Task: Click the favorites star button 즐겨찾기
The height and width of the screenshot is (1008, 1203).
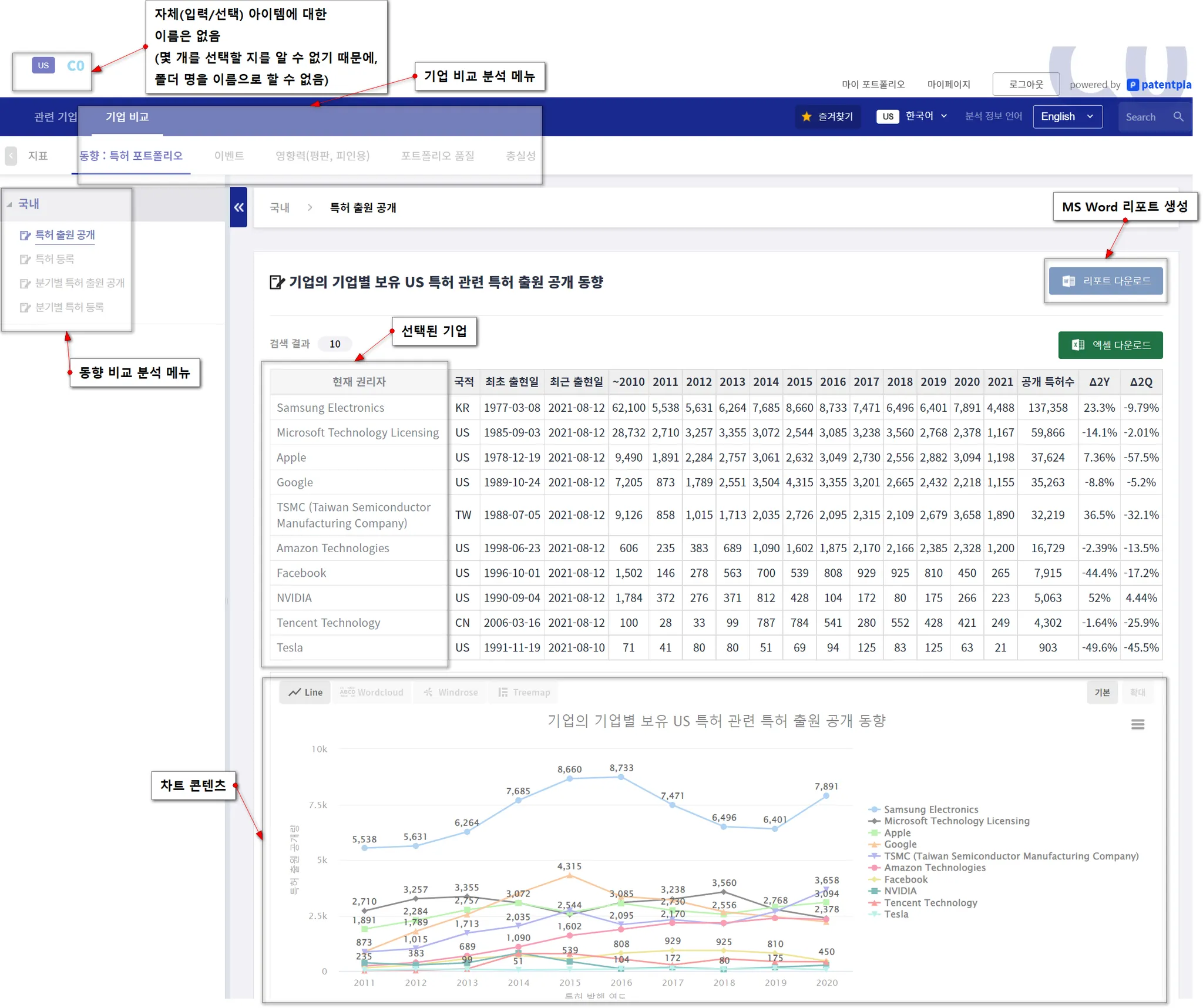Action: pyautogui.click(x=827, y=117)
